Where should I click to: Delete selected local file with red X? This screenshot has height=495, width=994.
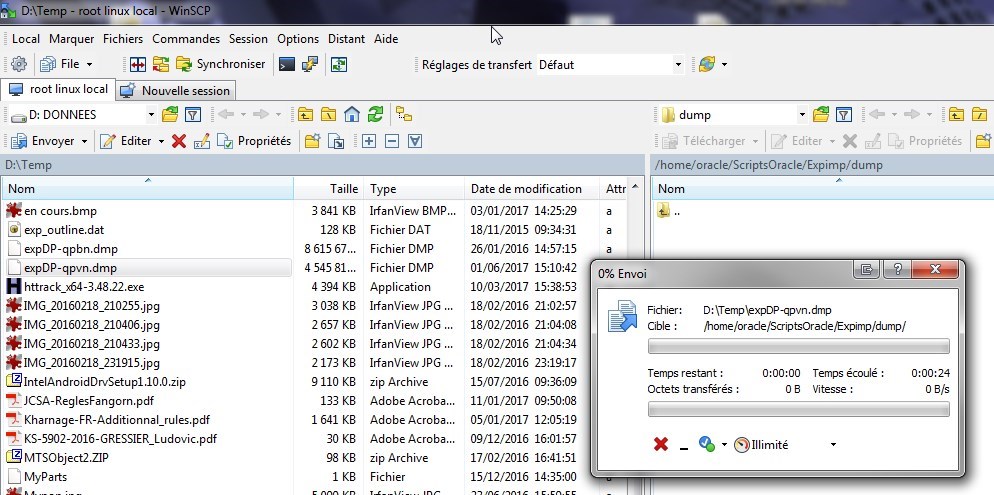(179, 141)
